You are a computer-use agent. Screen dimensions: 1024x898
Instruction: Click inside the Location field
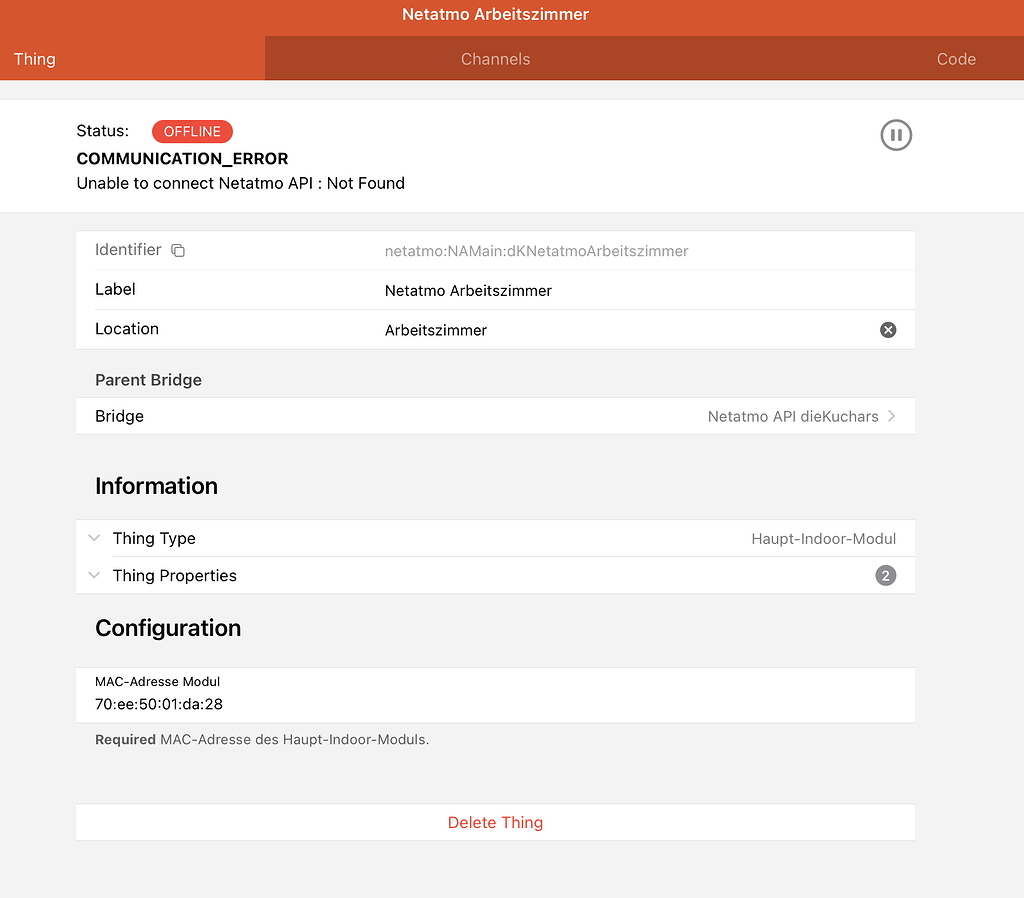(x=436, y=329)
